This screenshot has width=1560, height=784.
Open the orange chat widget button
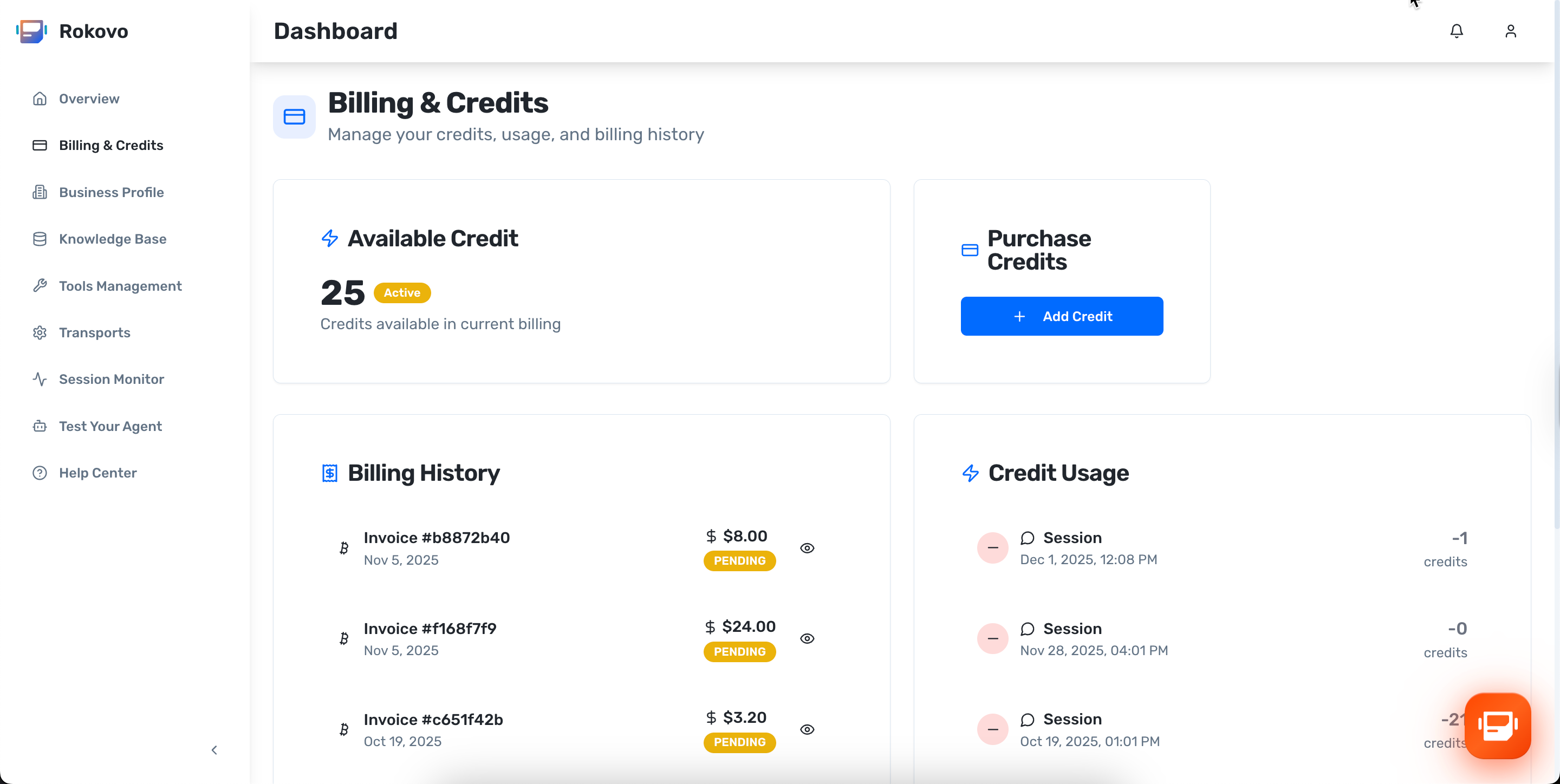(1498, 726)
